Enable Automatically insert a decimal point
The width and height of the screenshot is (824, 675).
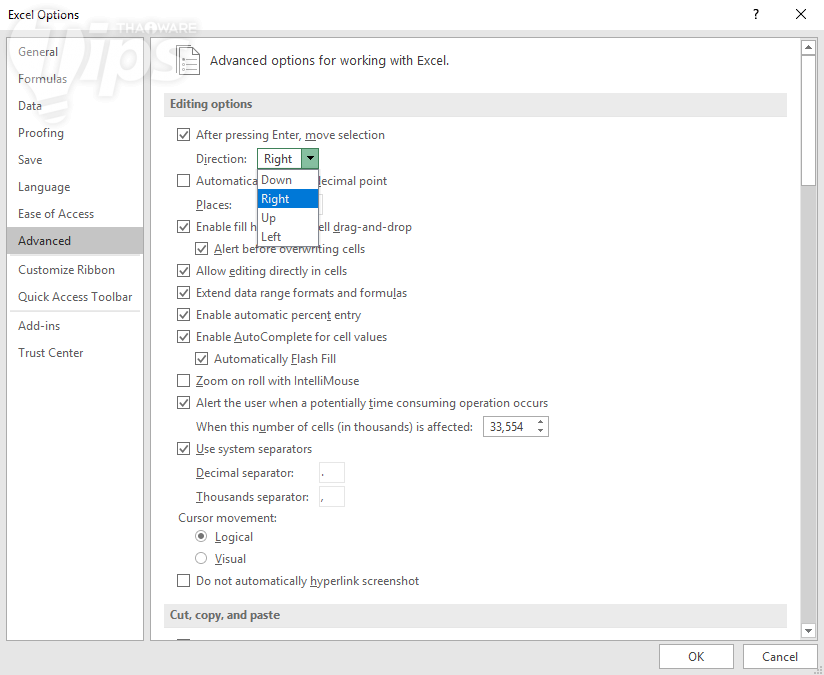point(183,181)
